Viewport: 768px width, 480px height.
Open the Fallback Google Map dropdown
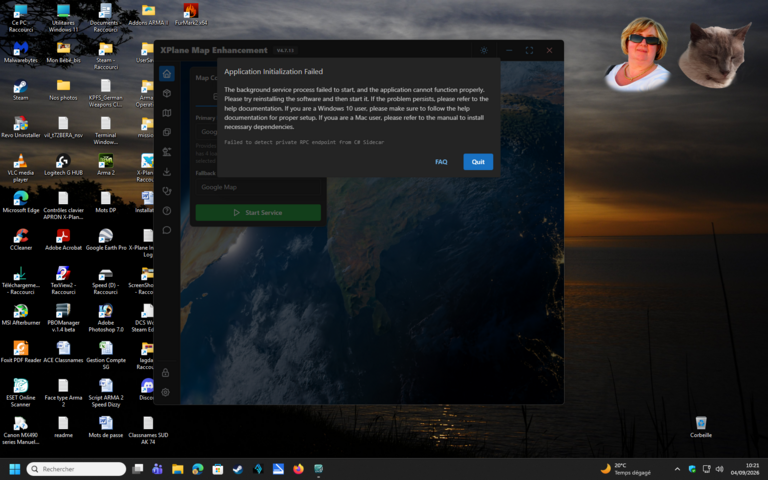tap(258, 187)
